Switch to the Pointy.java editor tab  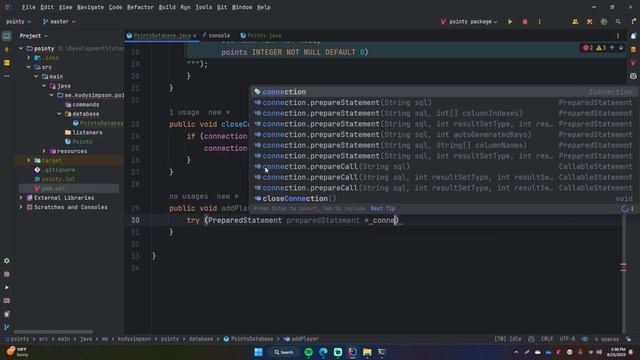[x=261, y=36]
